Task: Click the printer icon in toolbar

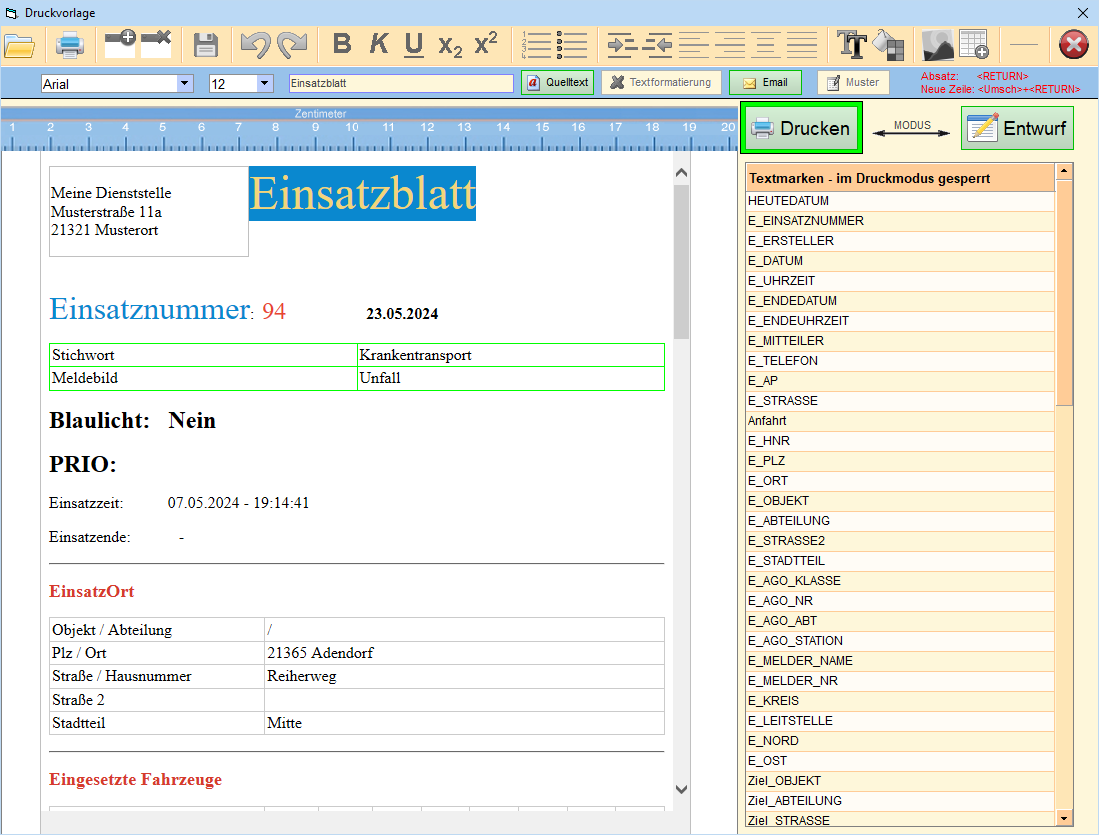Action: (x=69, y=45)
